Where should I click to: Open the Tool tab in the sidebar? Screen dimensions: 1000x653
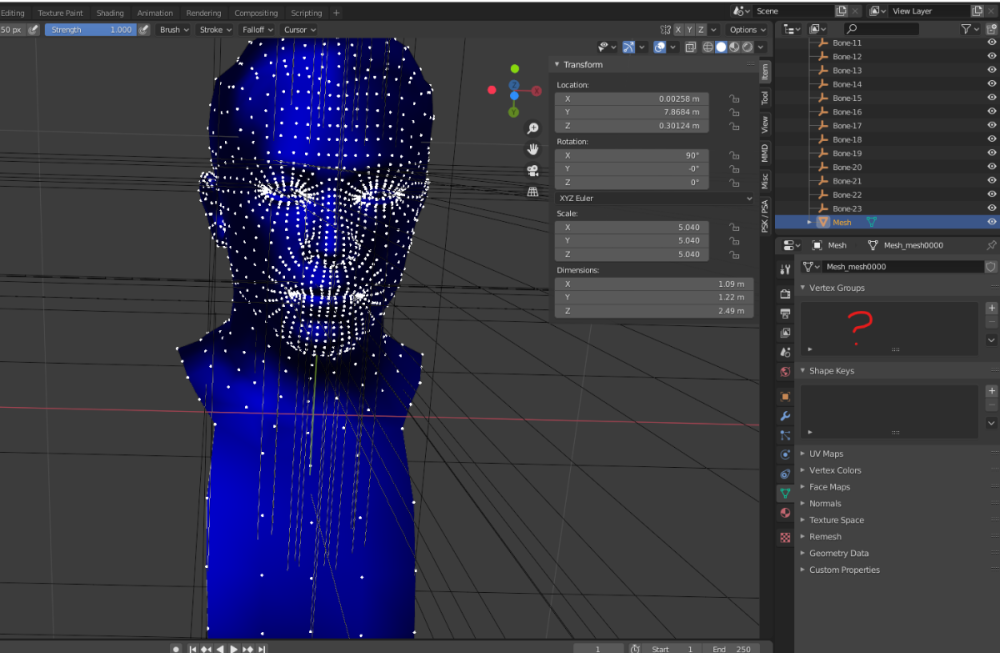[x=765, y=98]
